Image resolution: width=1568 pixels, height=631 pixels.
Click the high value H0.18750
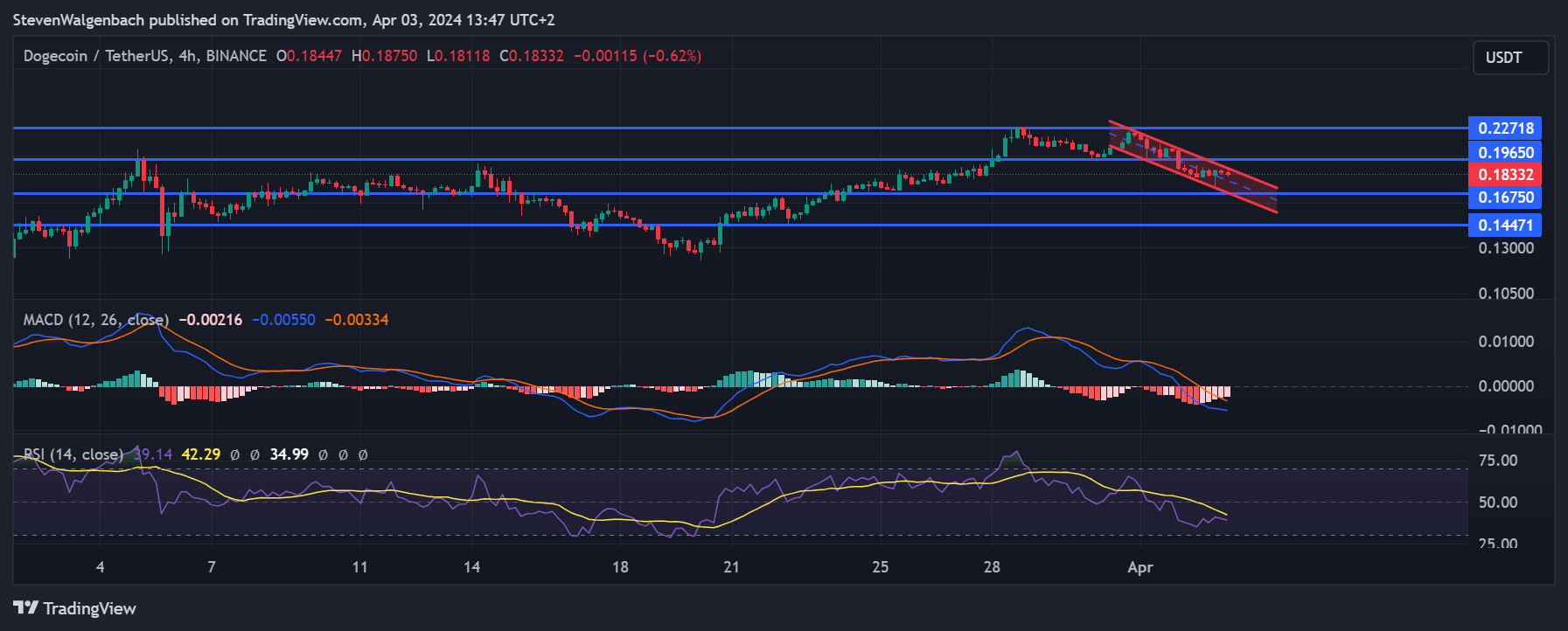384,56
